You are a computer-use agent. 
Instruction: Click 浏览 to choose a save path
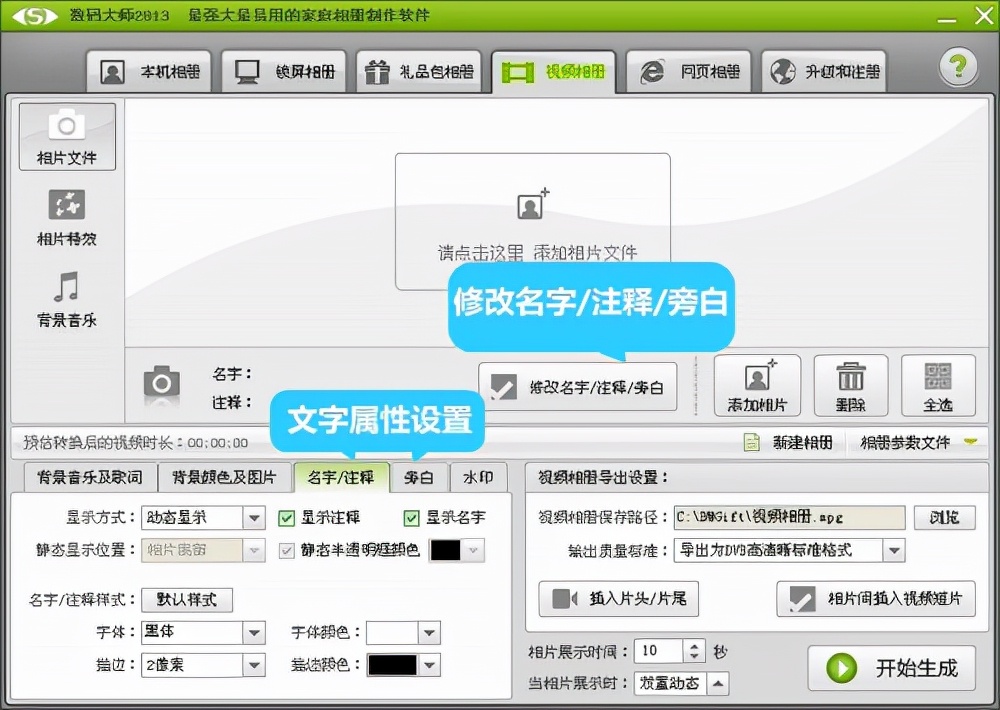pyautogui.click(x=944, y=517)
